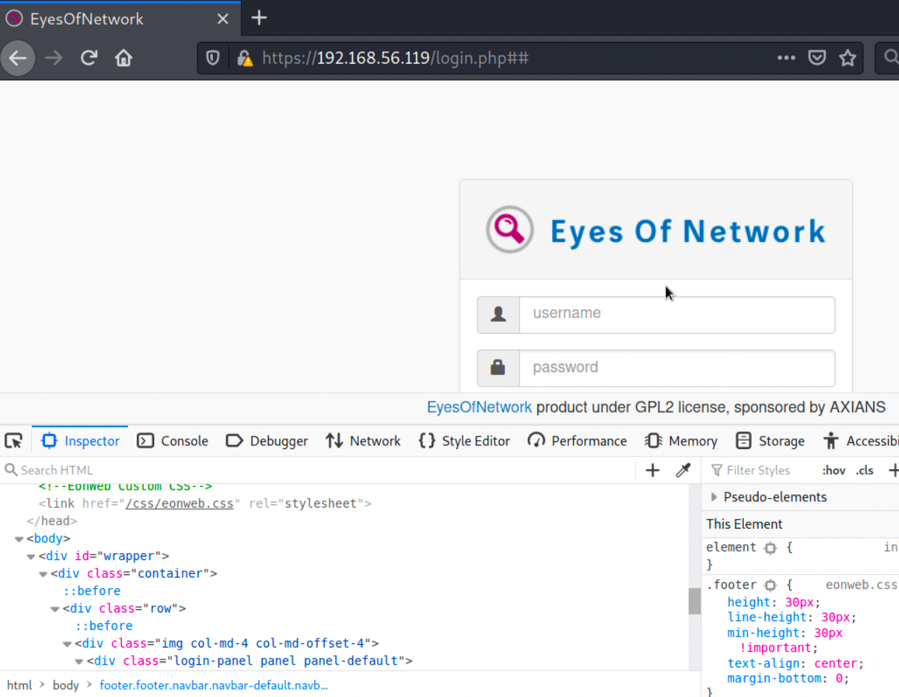Click the add new node plus icon
This screenshot has height=697, width=899.
coord(652,471)
